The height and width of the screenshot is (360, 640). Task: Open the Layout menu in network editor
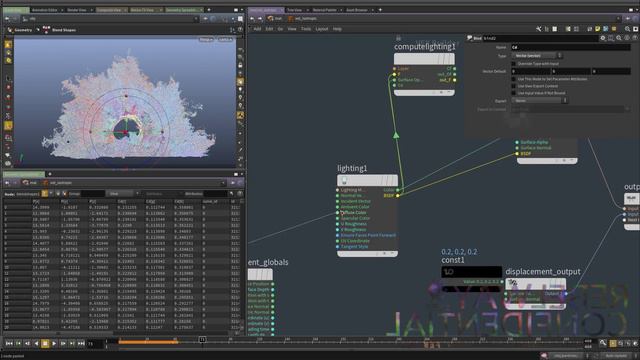322,29
